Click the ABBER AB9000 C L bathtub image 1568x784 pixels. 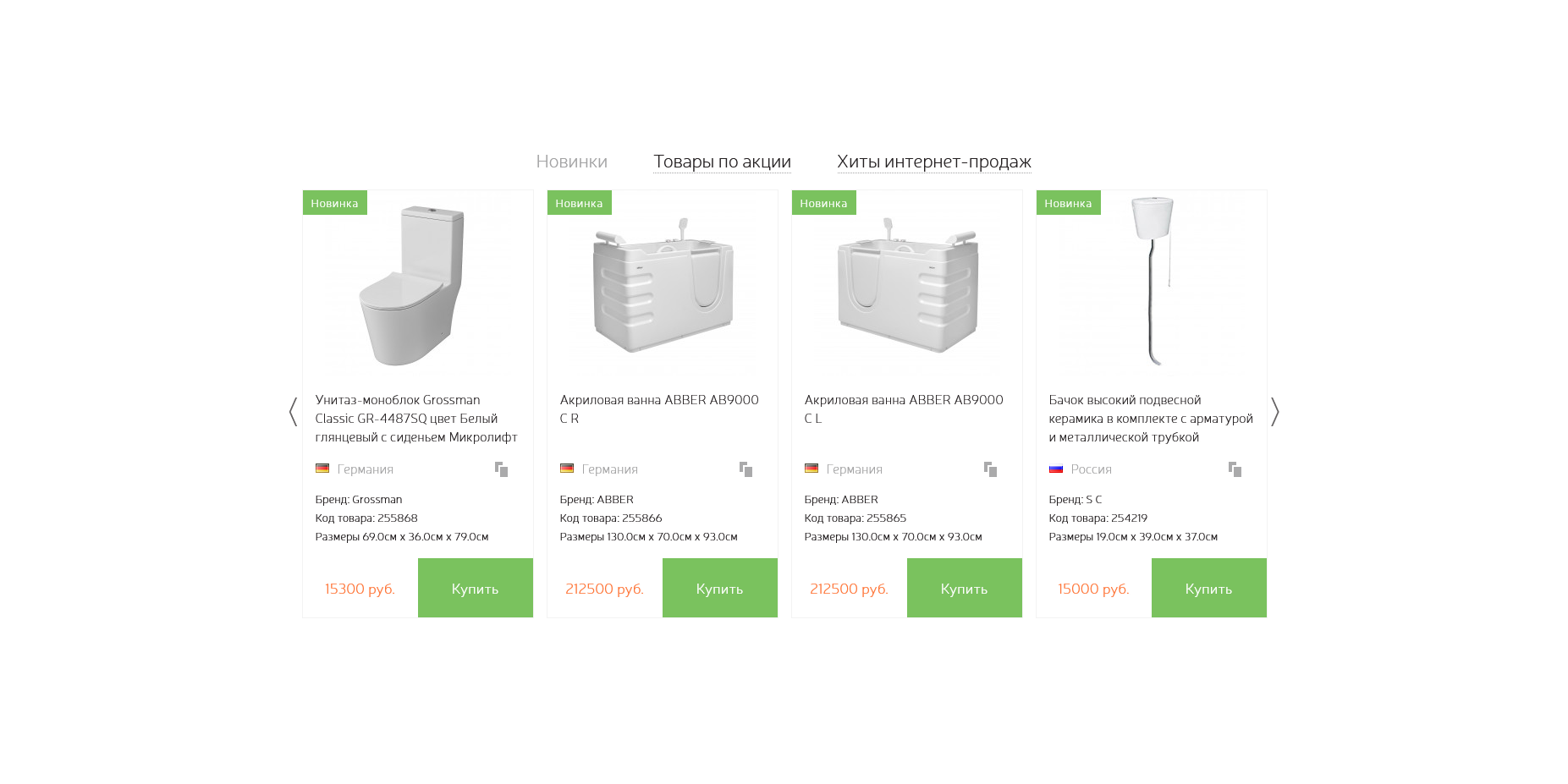tap(907, 285)
